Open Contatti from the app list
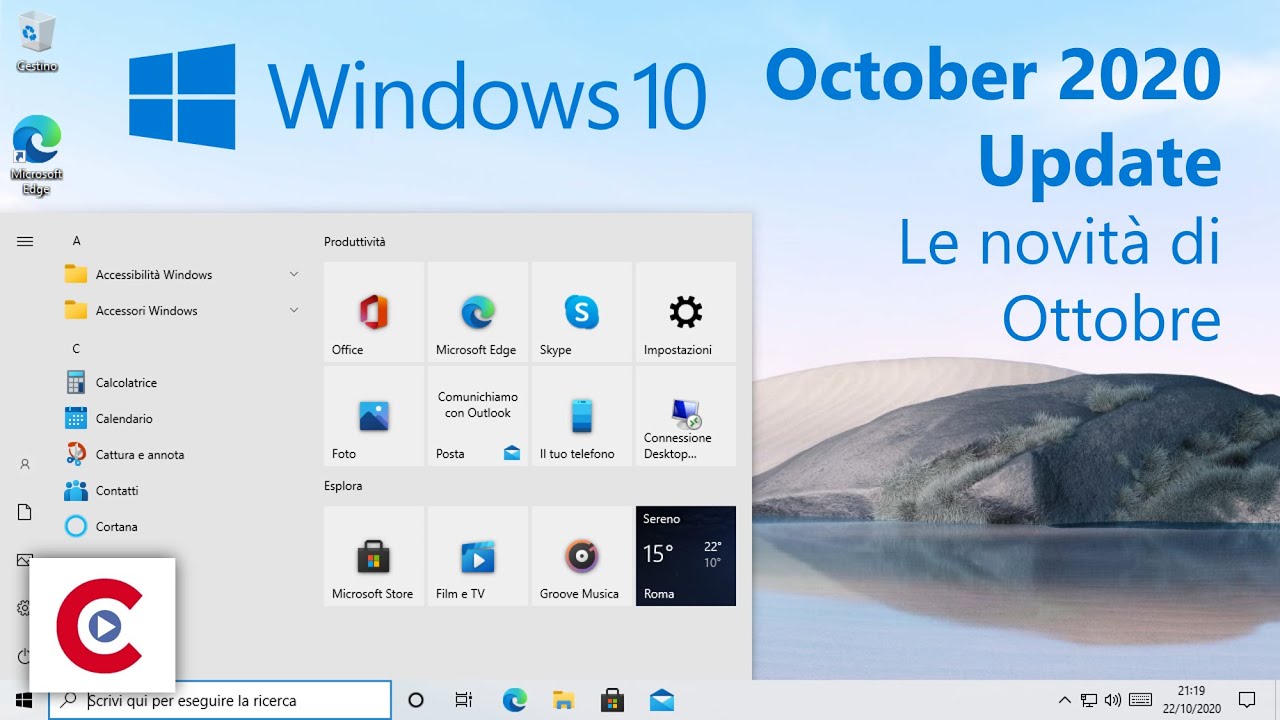The width and height of the screenshot is (1280, 720). (x=182, y=491)
